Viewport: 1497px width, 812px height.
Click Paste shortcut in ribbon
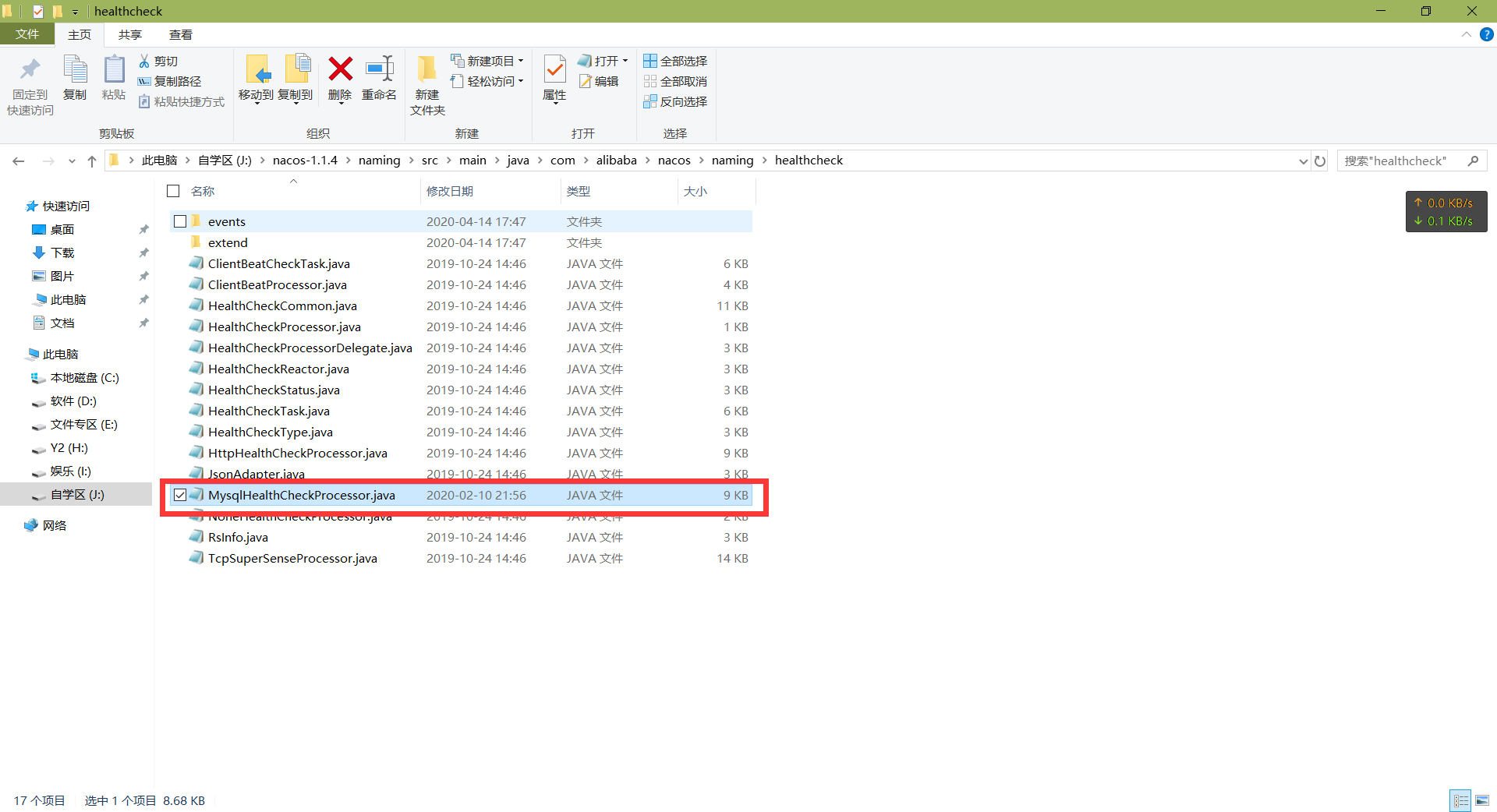[182, 101]
